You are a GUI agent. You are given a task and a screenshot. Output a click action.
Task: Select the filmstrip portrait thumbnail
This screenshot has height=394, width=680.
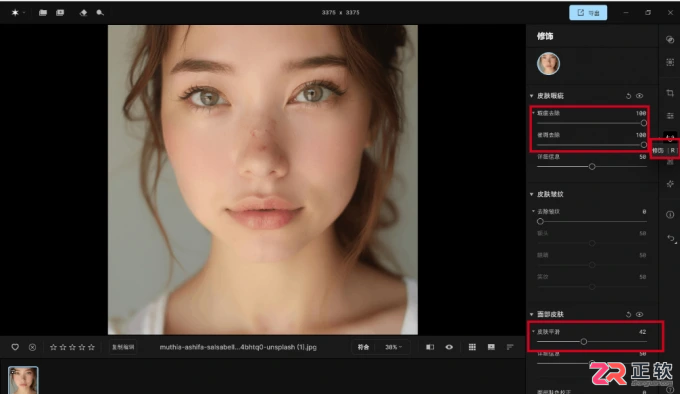[x=23, y=380]
